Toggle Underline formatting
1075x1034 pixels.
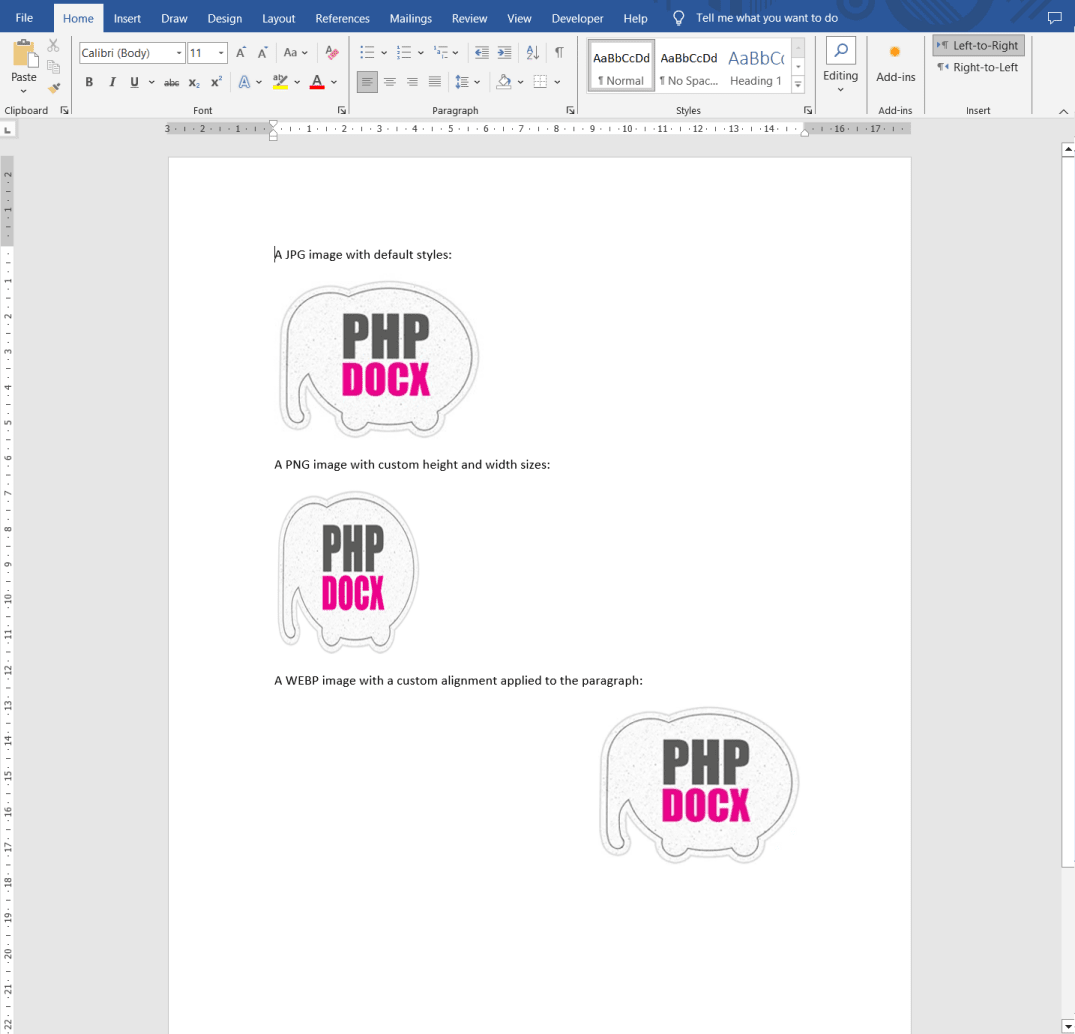pyautogui.click(x=134, y=82)
